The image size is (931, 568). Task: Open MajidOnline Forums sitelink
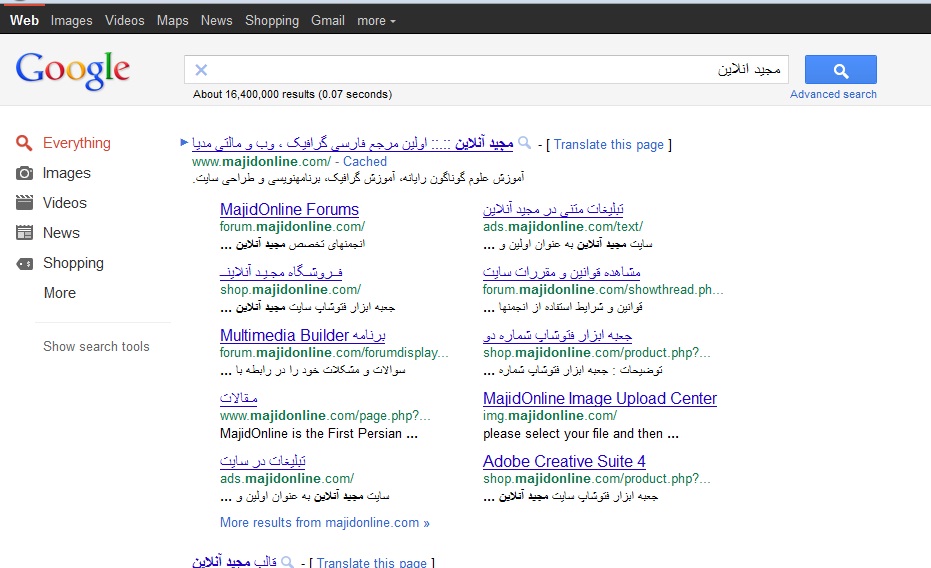click(x=289, y=210)
